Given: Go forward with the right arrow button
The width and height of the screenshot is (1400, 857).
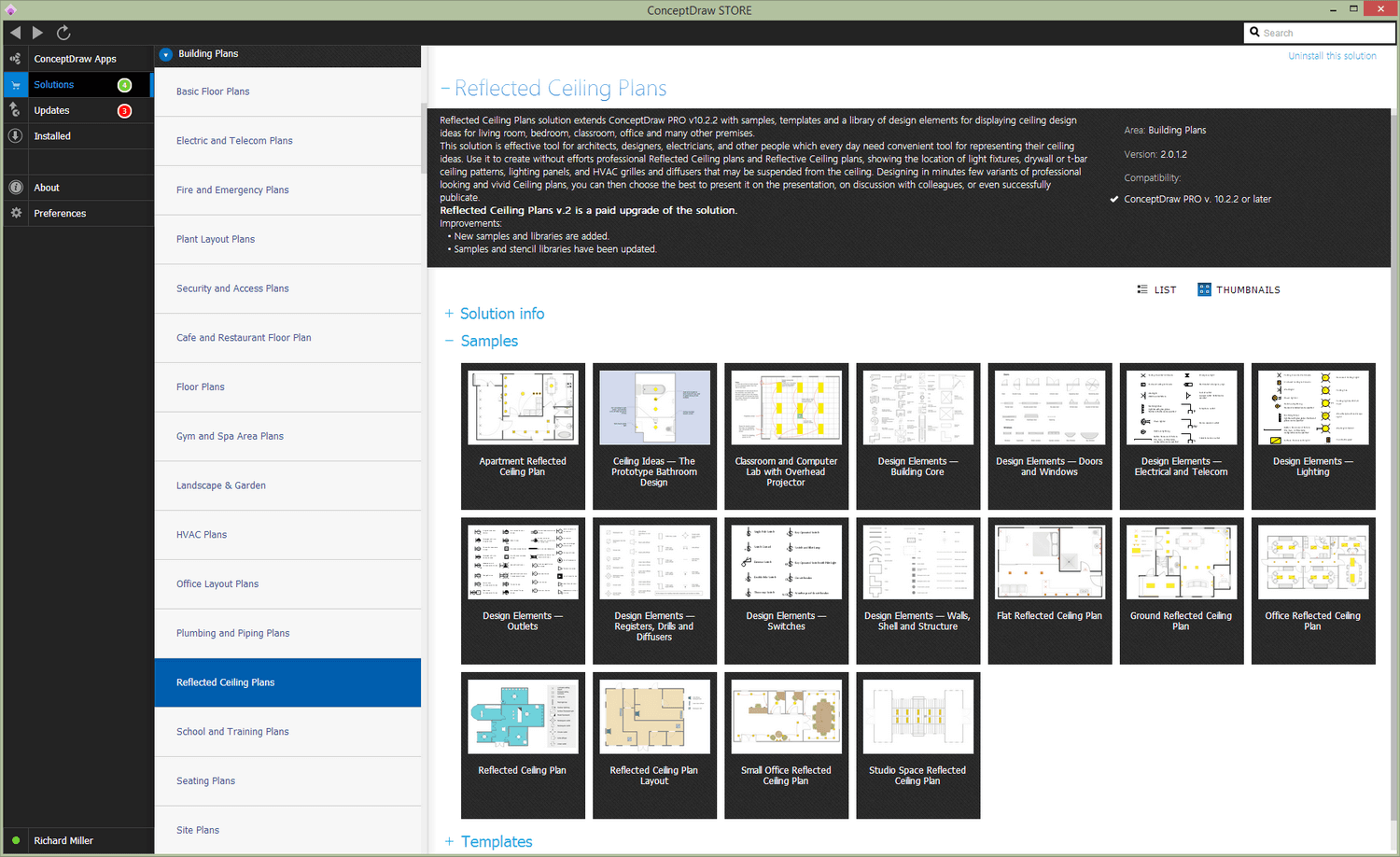Looking at the screenshot, I should pos(37,33).
